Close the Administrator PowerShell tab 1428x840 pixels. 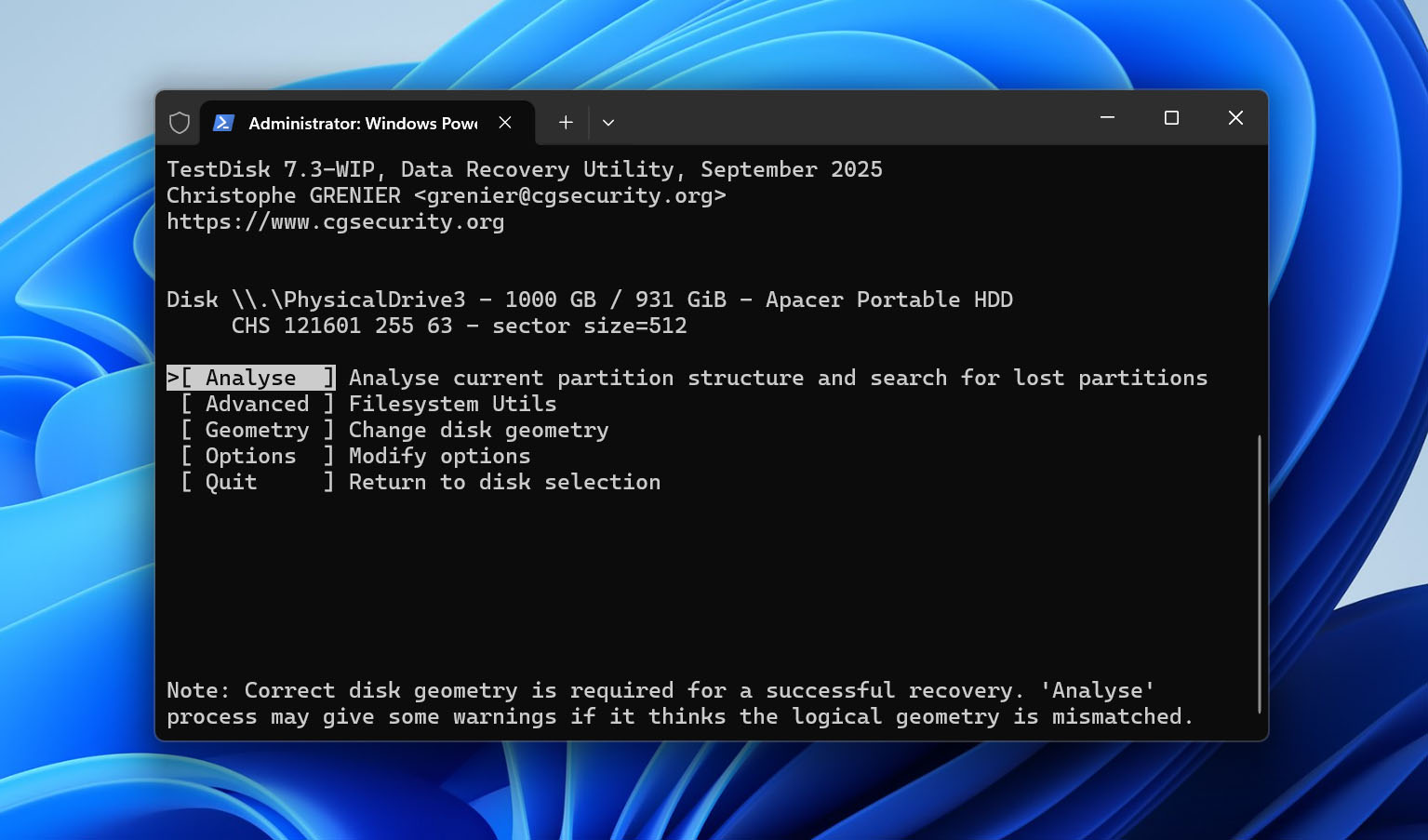click(x=505, y=123)
